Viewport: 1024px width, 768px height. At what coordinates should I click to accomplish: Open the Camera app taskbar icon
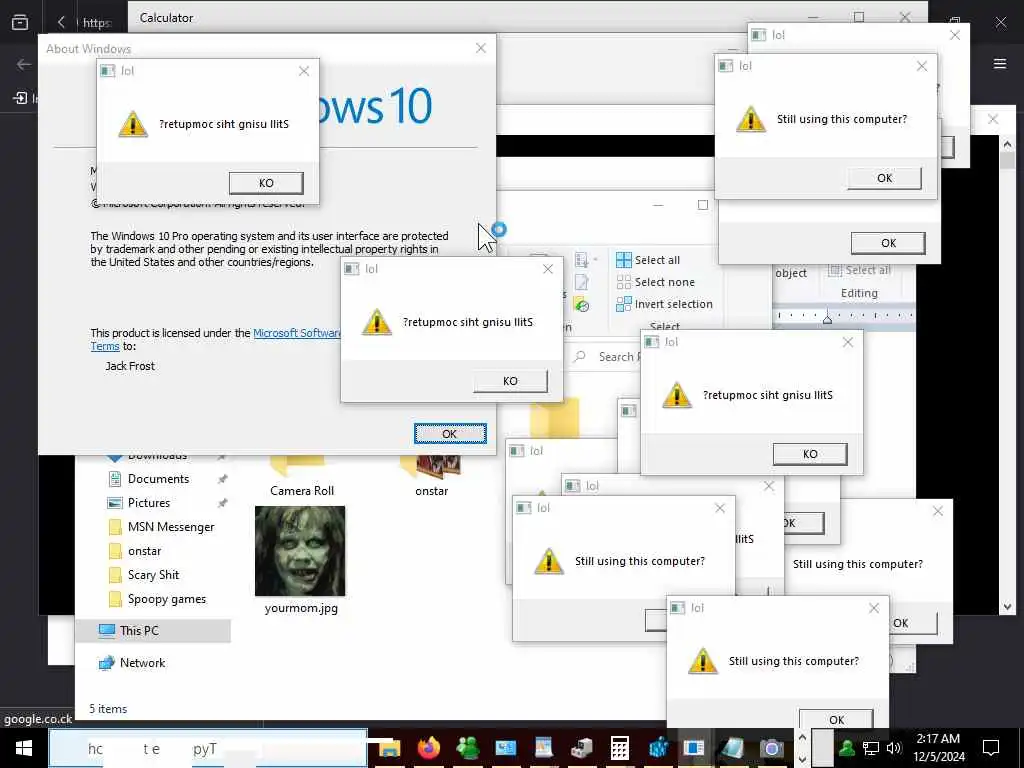771,748
